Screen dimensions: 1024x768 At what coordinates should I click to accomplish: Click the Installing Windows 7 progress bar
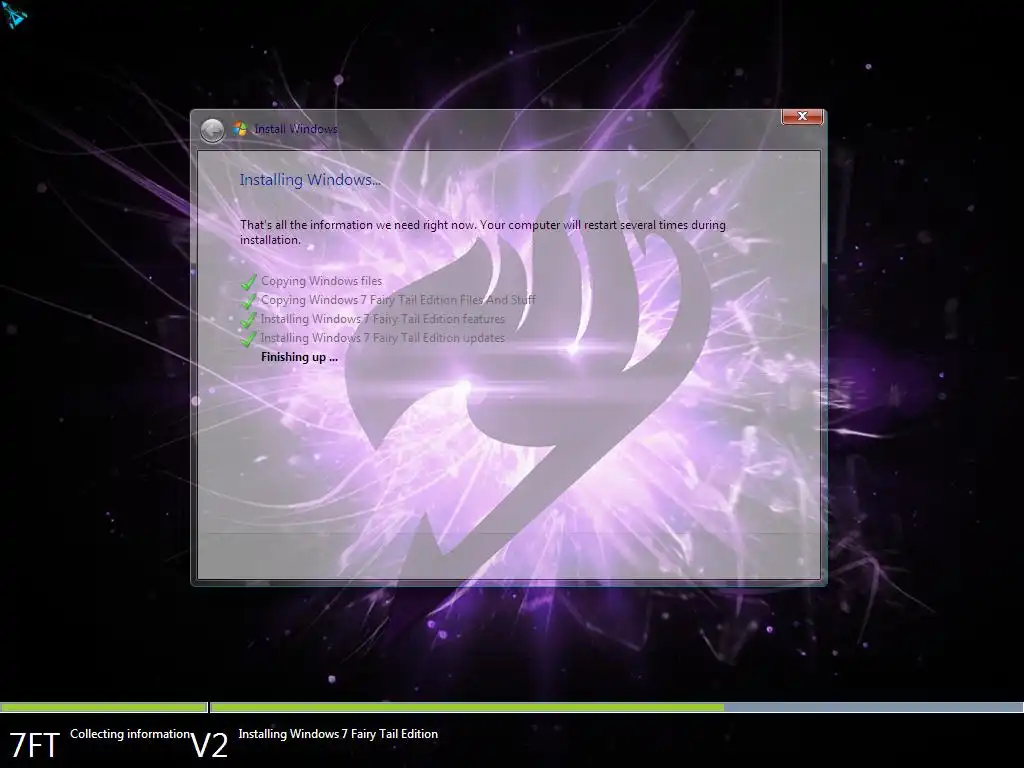pyautogui.click(x=616, y=707)
